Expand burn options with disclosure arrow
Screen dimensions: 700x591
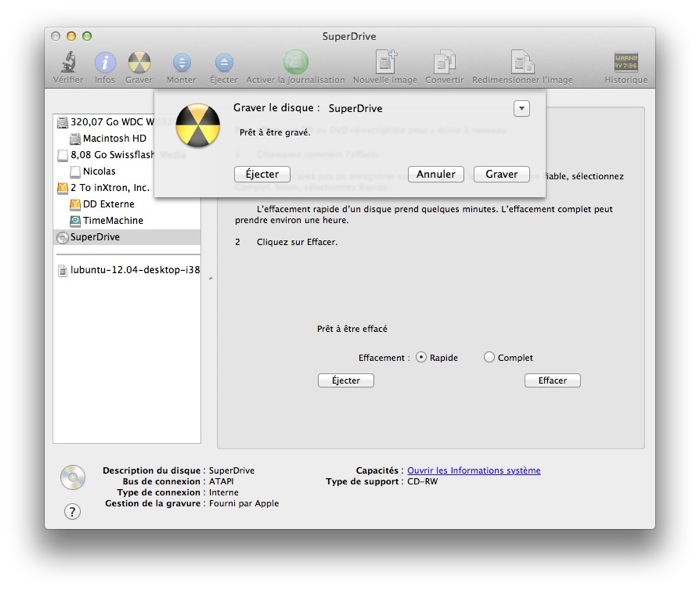[521, 108]
